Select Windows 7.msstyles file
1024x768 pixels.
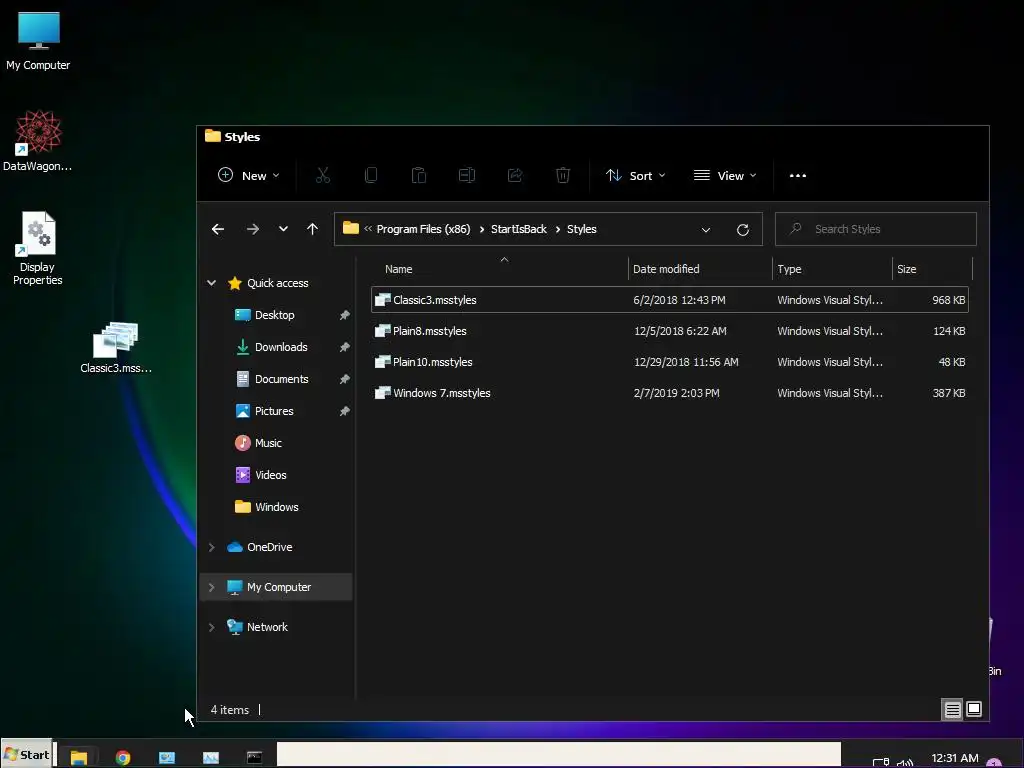(669, 393)
